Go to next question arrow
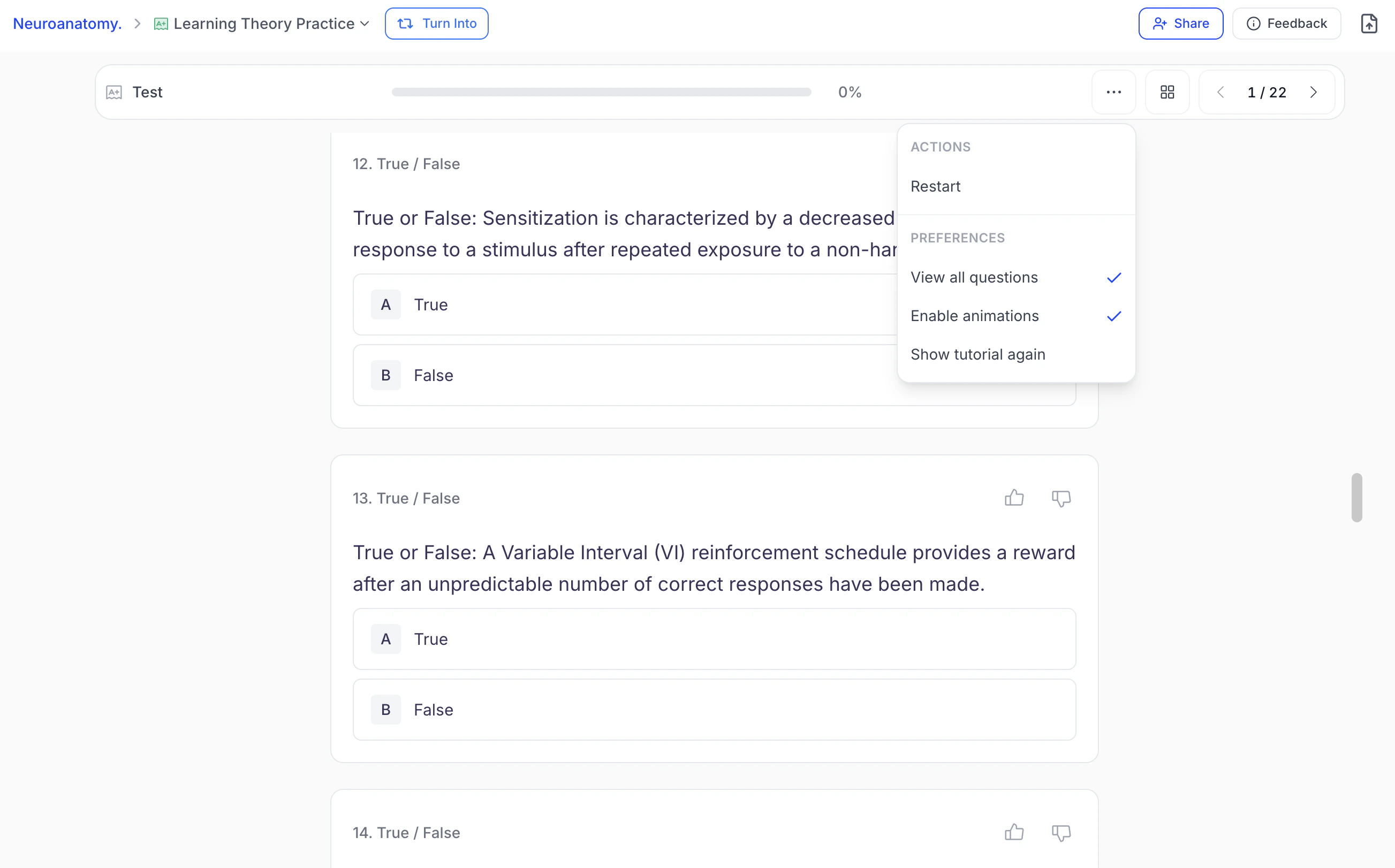The image size is (1395, 868). pos(1314,92)
